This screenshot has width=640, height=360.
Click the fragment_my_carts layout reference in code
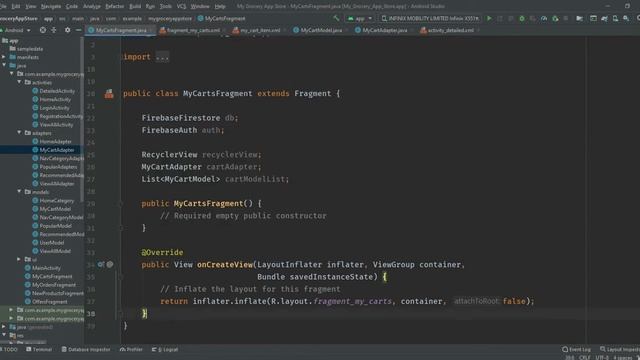click(x=352, y=301)
